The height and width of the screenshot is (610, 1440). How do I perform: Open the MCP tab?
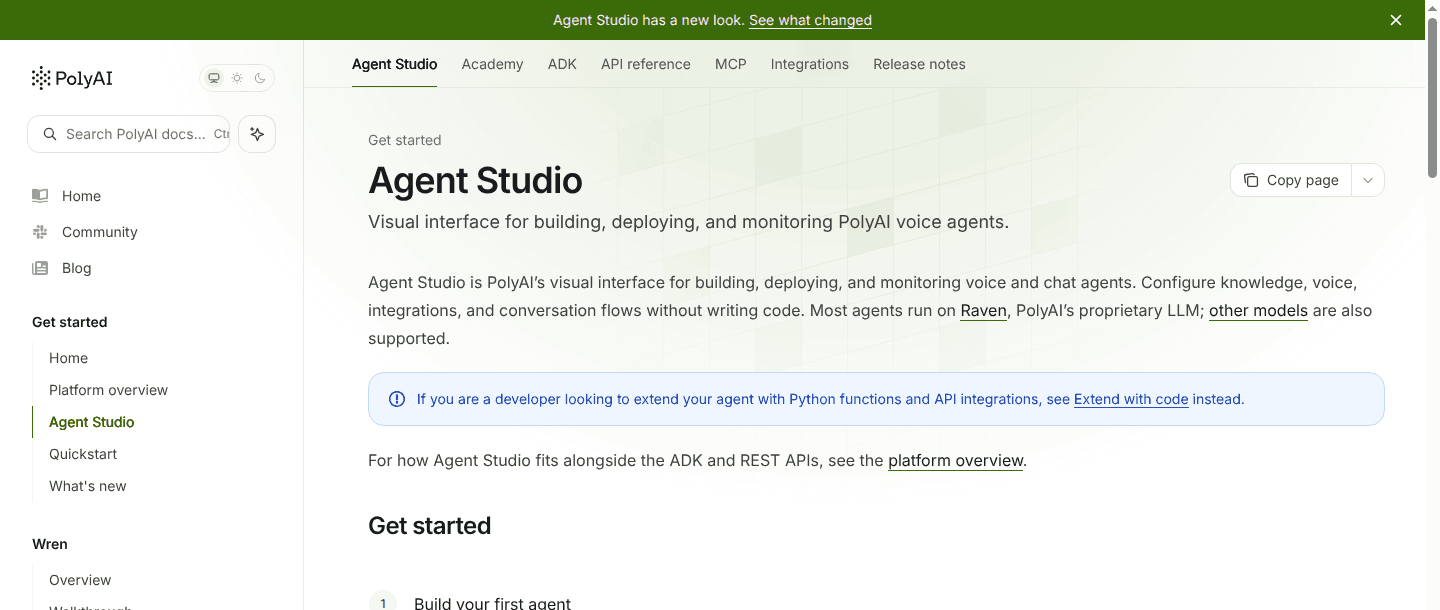[x=731, y=64]
